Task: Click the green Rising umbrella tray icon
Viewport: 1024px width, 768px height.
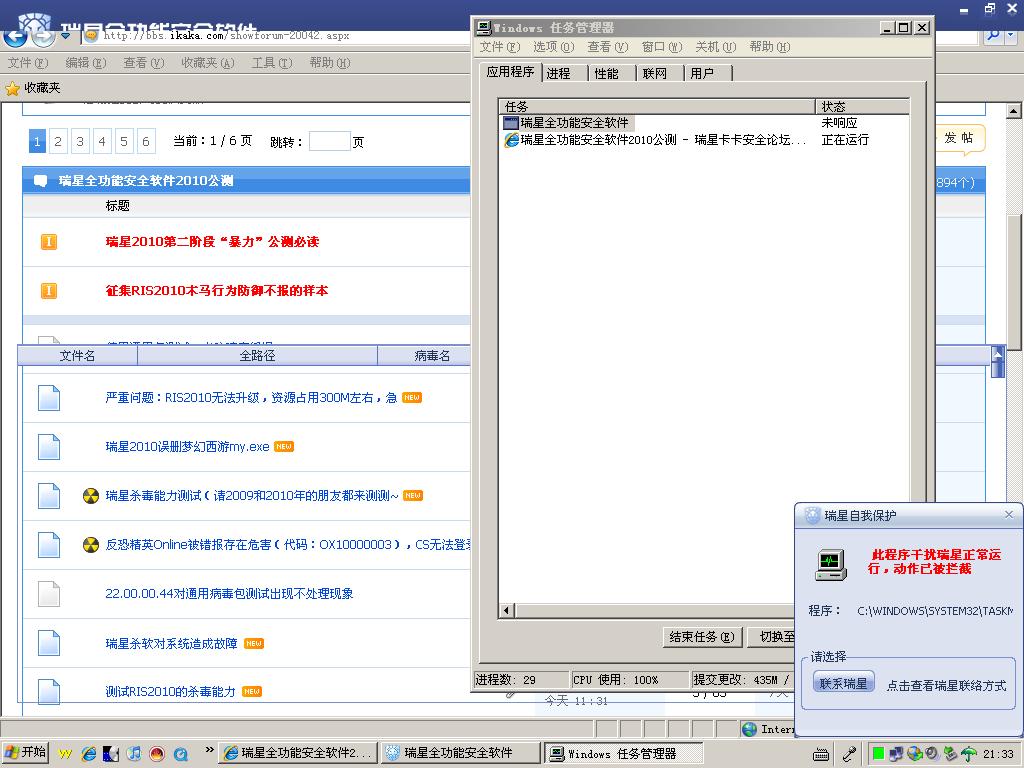Action: coord(968,753)
